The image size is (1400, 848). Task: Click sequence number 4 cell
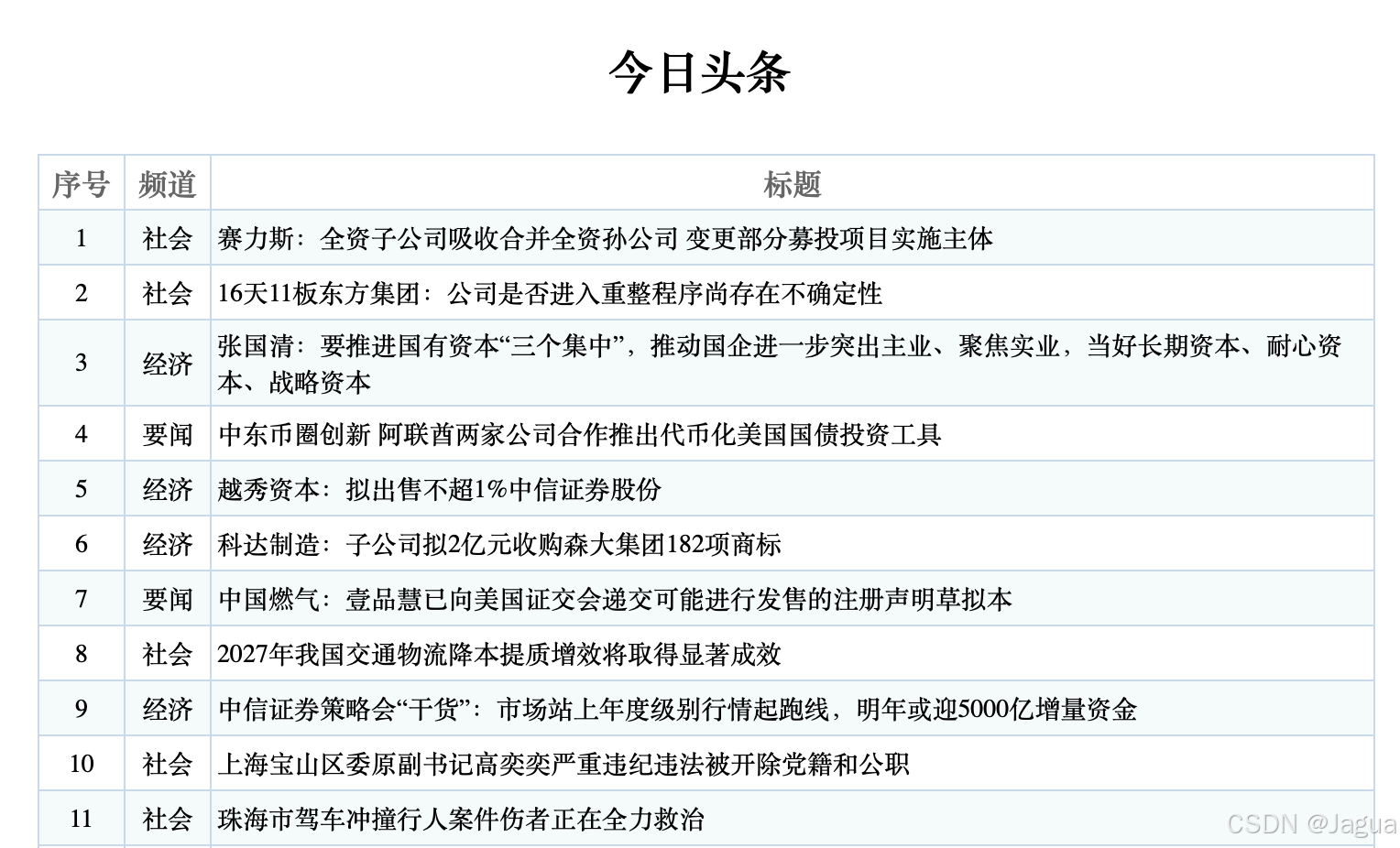[x=82, y=434]
